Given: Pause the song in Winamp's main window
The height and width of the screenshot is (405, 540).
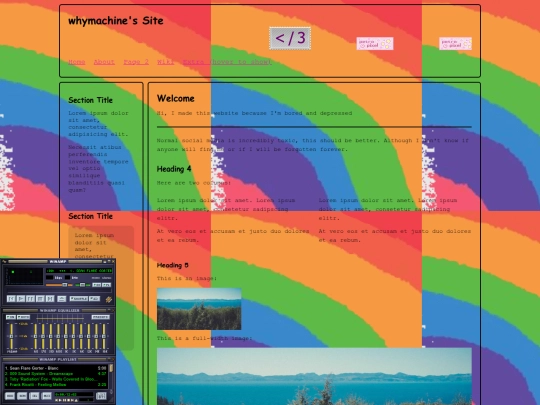Looking at the screenshot, I should click(x=30, y=299).
